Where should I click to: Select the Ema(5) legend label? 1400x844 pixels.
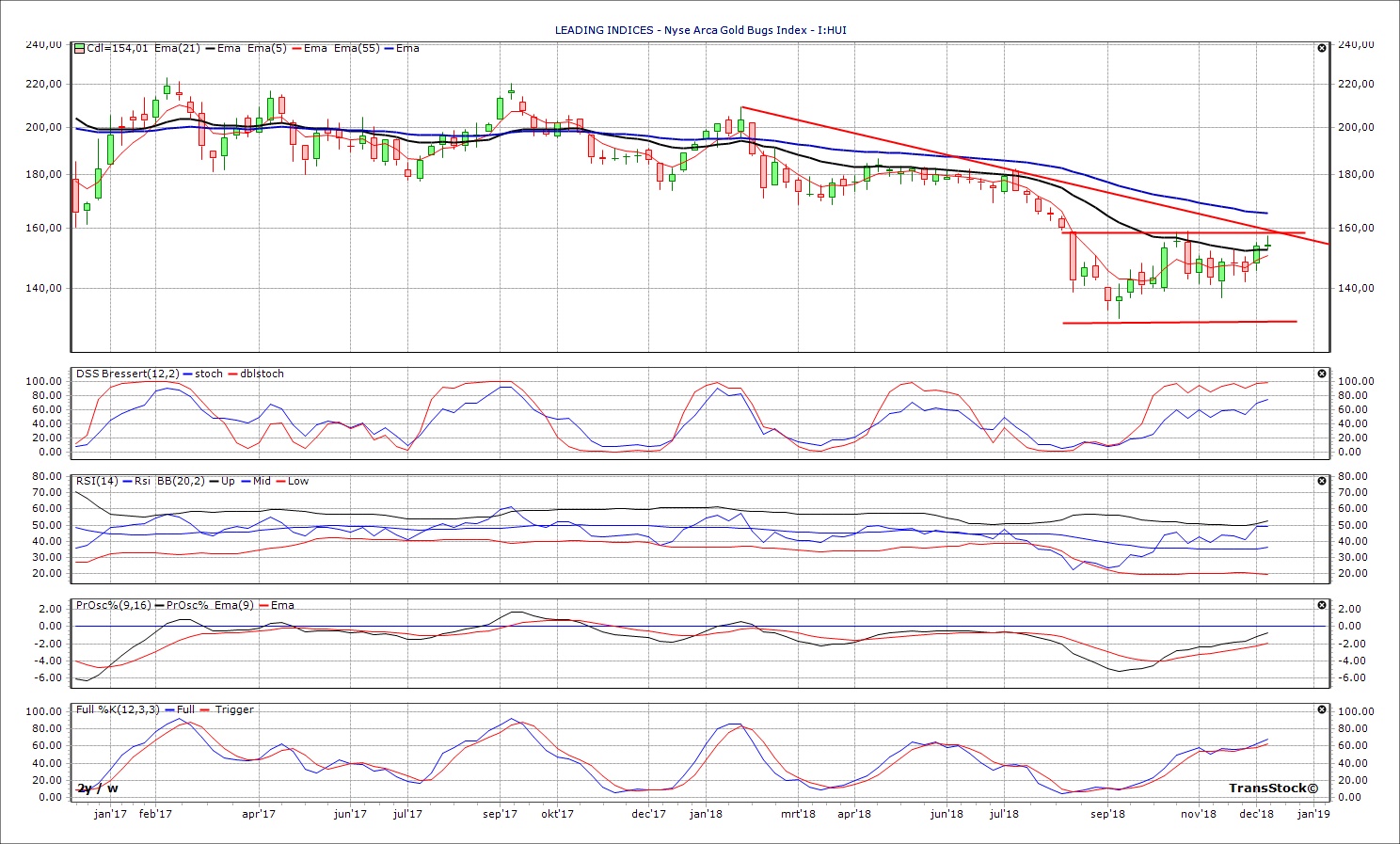pyautogui.click(x=267, y=48)
